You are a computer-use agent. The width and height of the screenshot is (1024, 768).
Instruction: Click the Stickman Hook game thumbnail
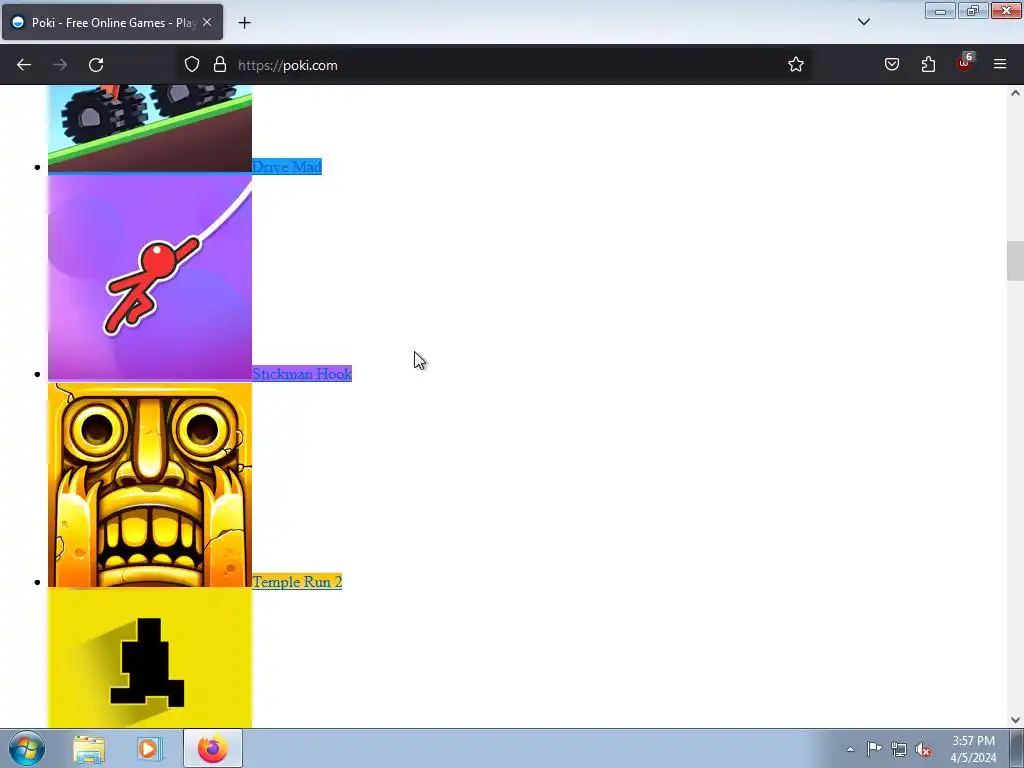(150, 278)
